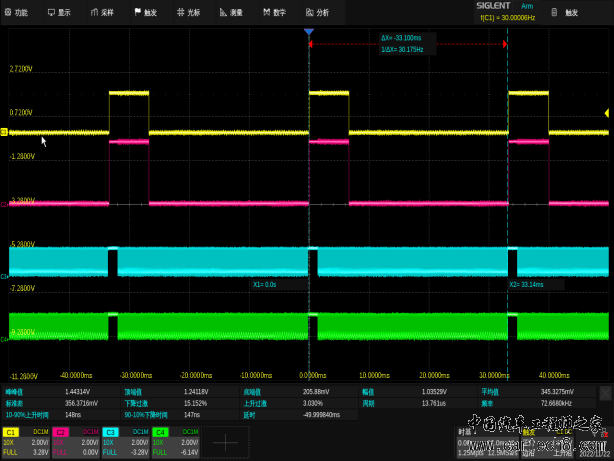The height and width of the screenshot is (461, 614).
Task: Toggle channel C2 pink label
Action: pyautogui.click(x=61, y=432)
